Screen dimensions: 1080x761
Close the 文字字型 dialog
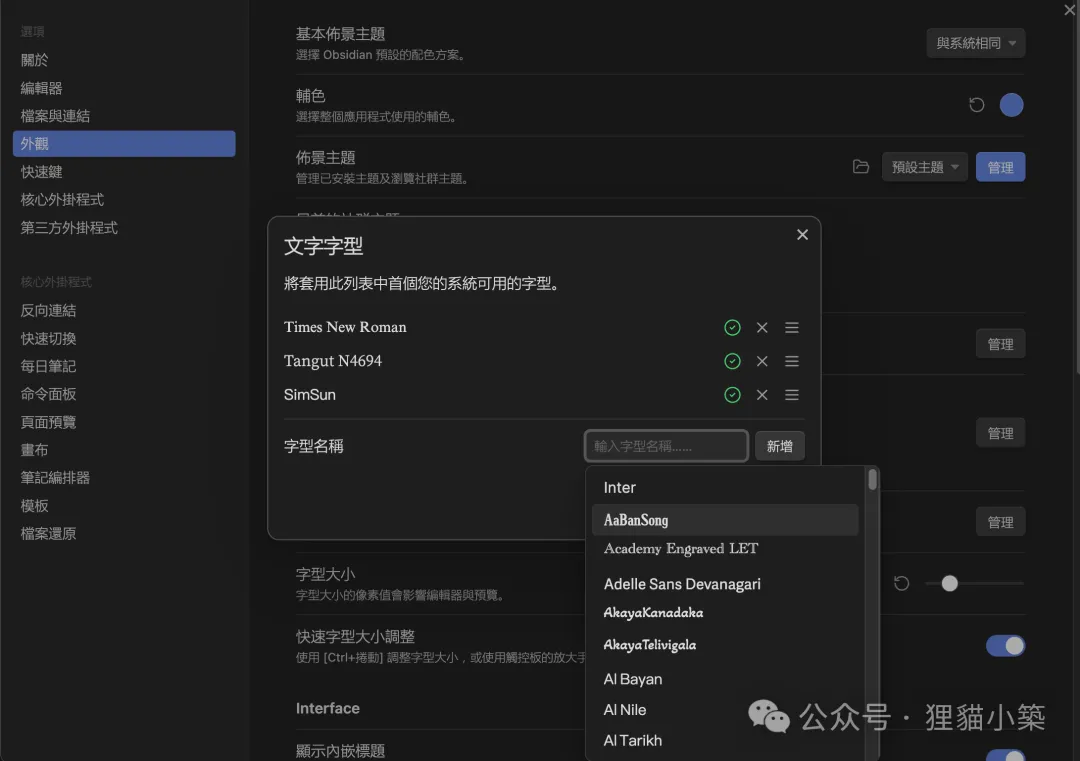pos(802,235)
